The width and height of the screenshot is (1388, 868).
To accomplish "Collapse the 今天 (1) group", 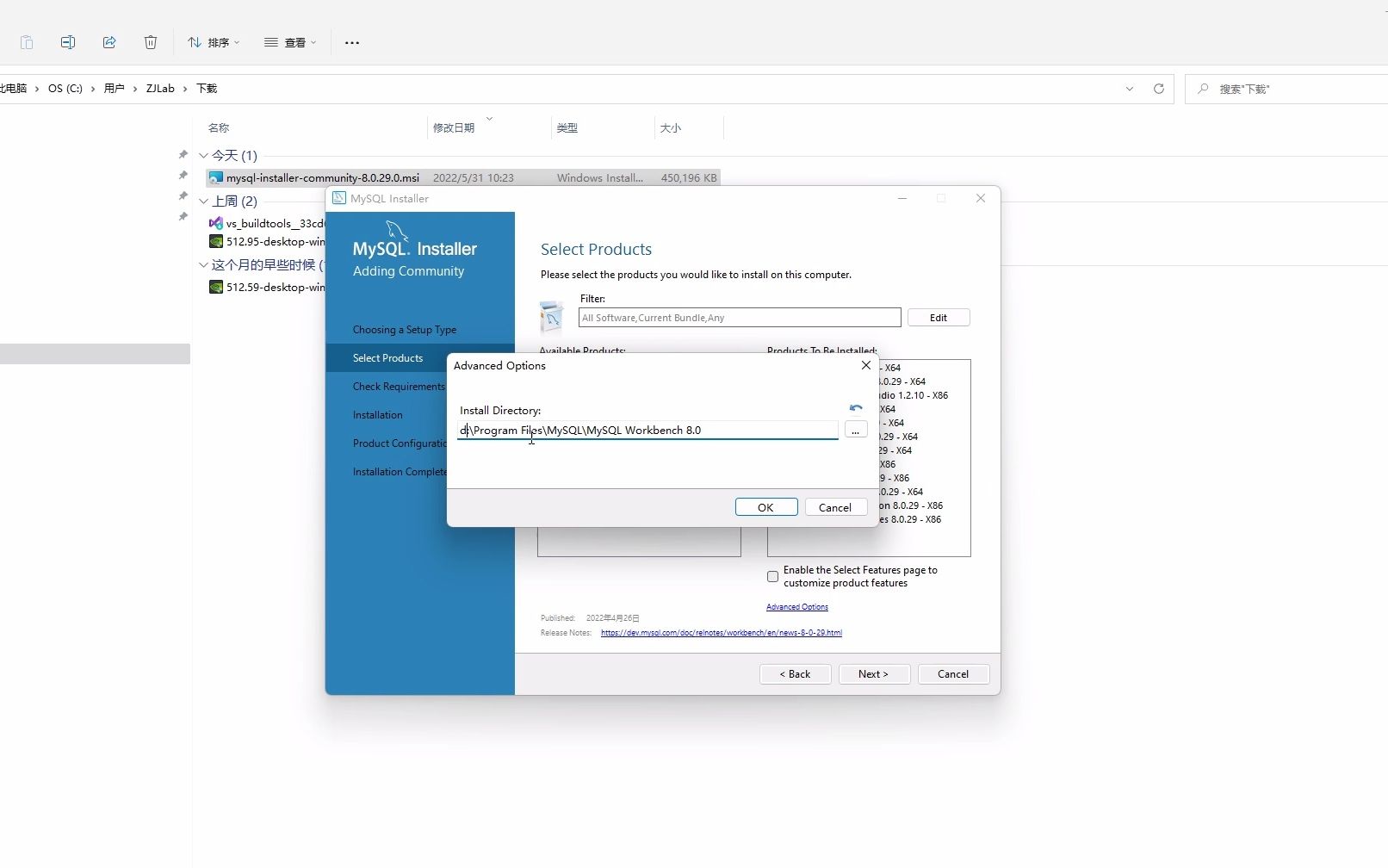I will (x=203, y=156).
